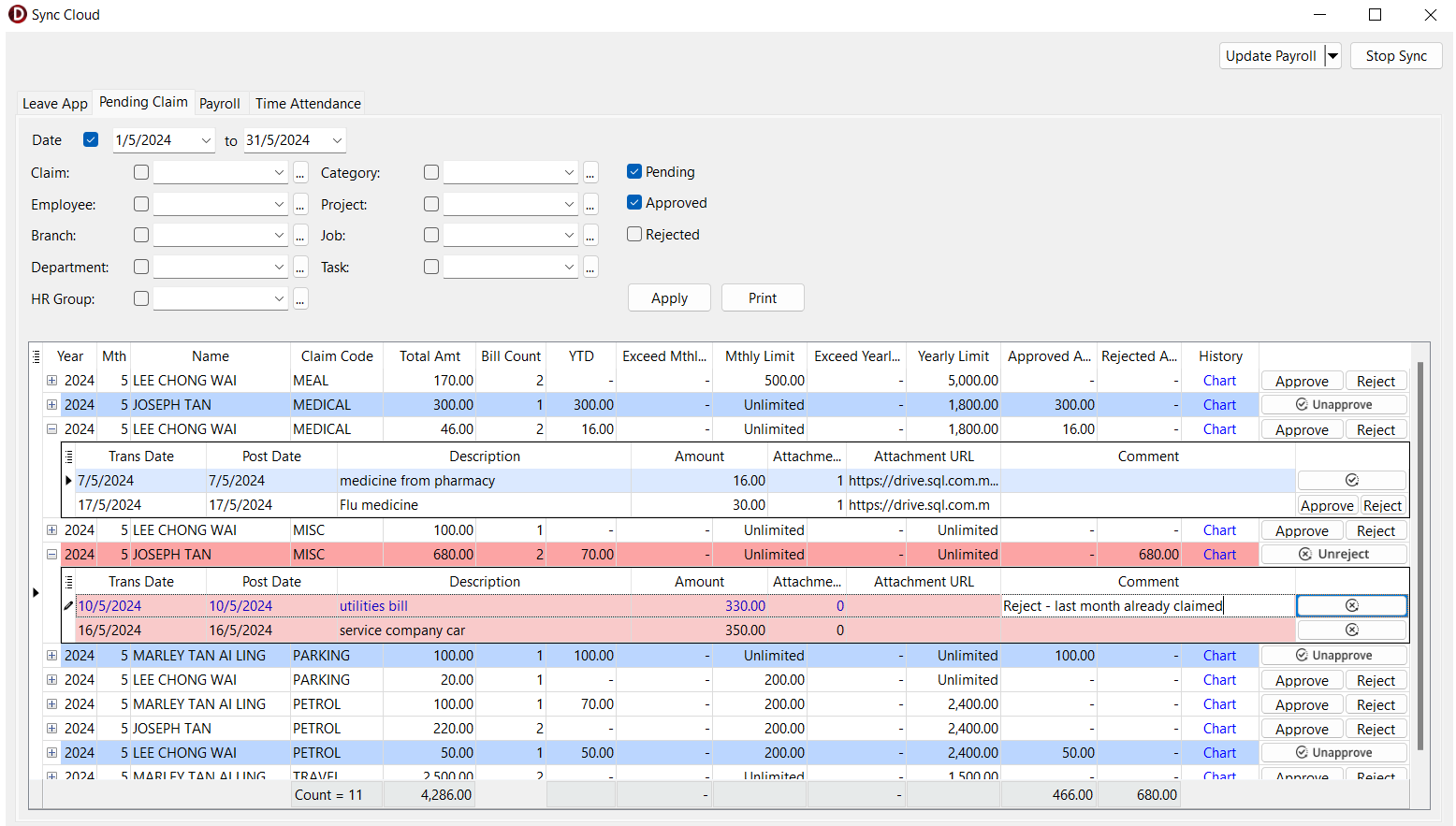Open the Update Payroll dropdown arrow
The image size is (1456, 826).
coord(1333,56)
